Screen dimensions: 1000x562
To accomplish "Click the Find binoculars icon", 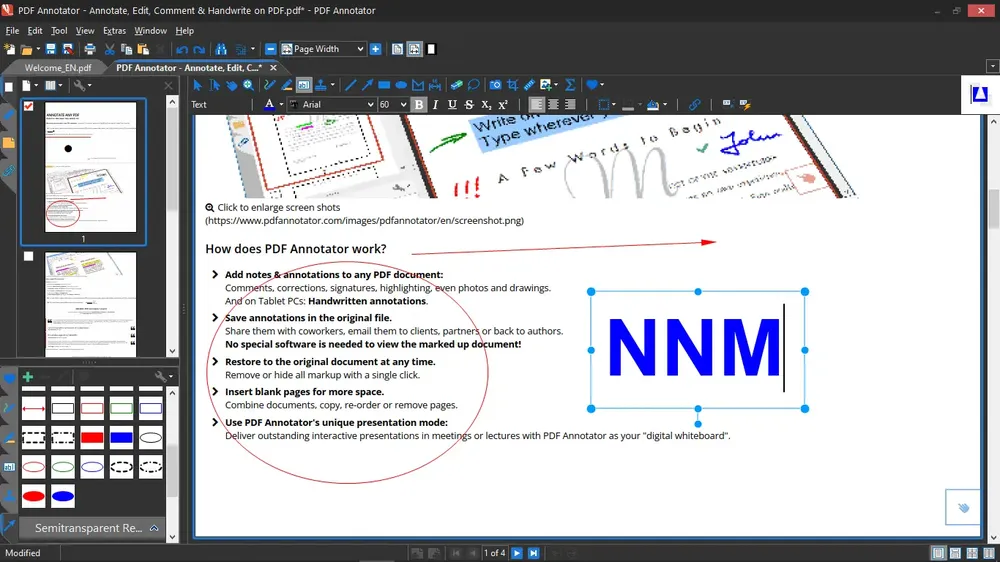I will click(221, 49).
